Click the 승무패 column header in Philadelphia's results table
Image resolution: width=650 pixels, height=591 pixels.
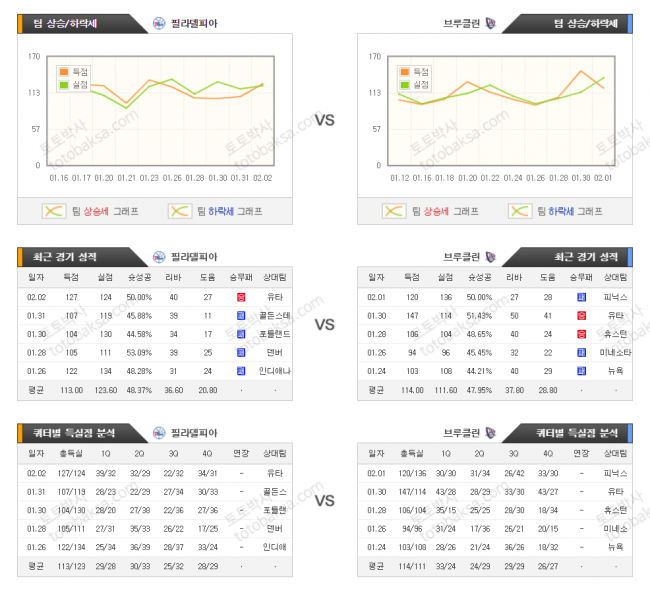tap(241, 278)
